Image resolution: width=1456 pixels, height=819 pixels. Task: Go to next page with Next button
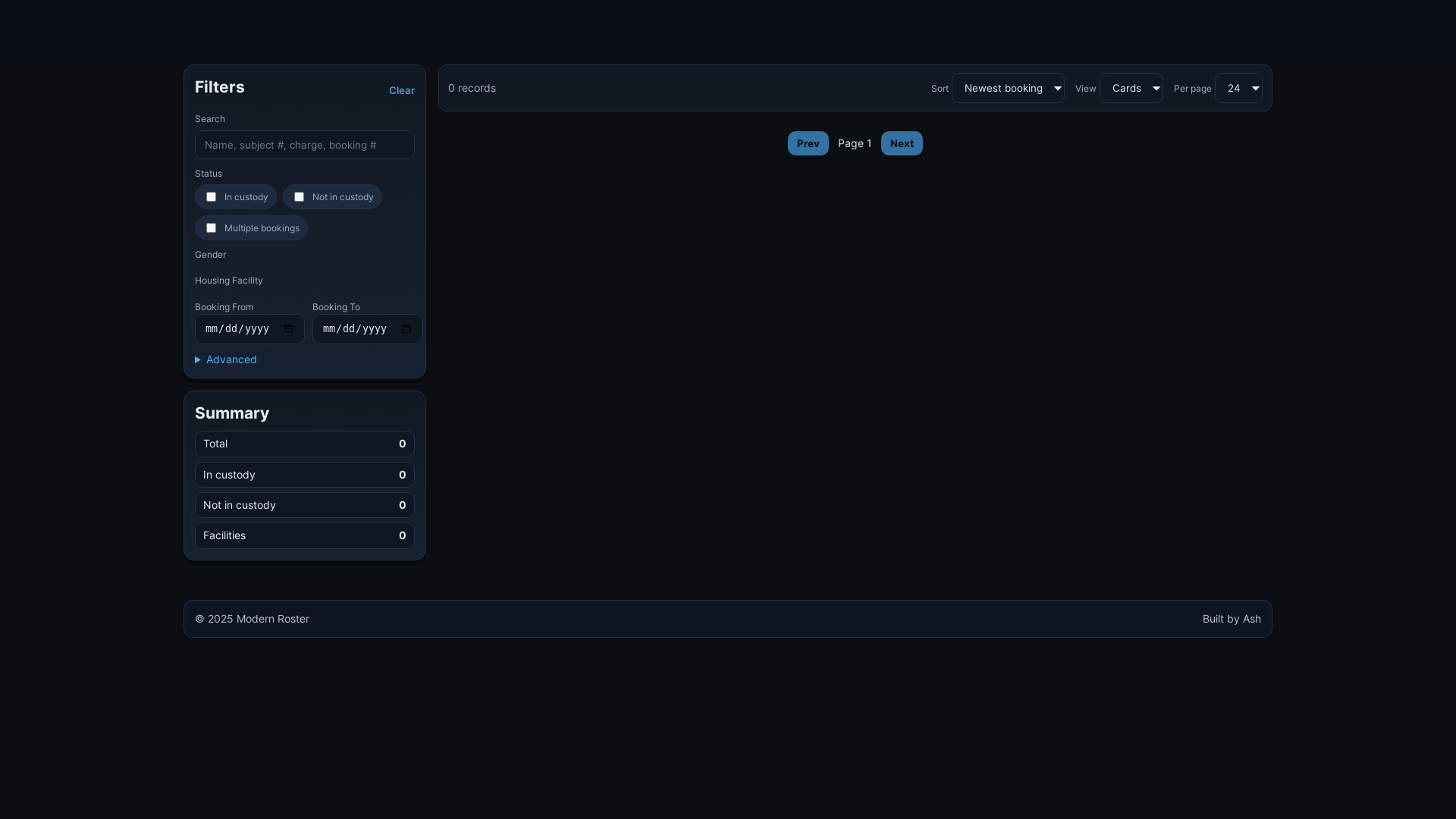(x=902, y=143)
